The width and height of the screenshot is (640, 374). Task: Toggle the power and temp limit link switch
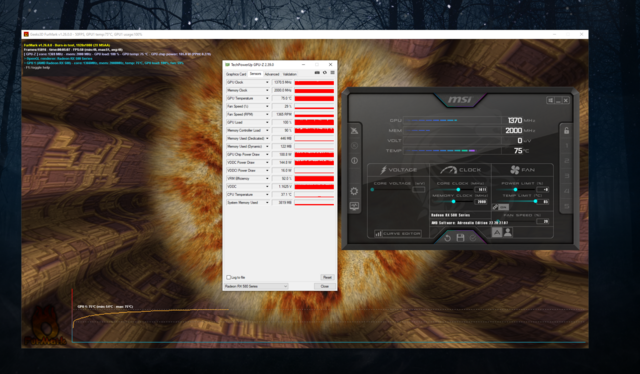(x=501, y=207)
